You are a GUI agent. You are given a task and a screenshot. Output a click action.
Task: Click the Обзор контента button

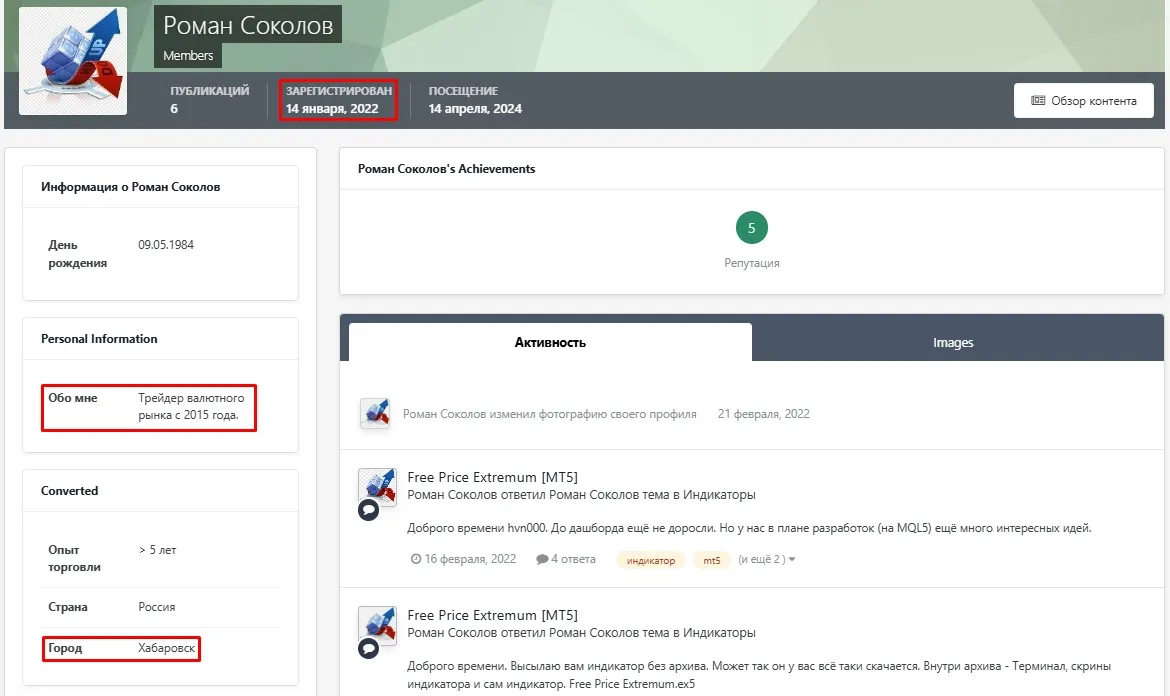(1083, 101)
